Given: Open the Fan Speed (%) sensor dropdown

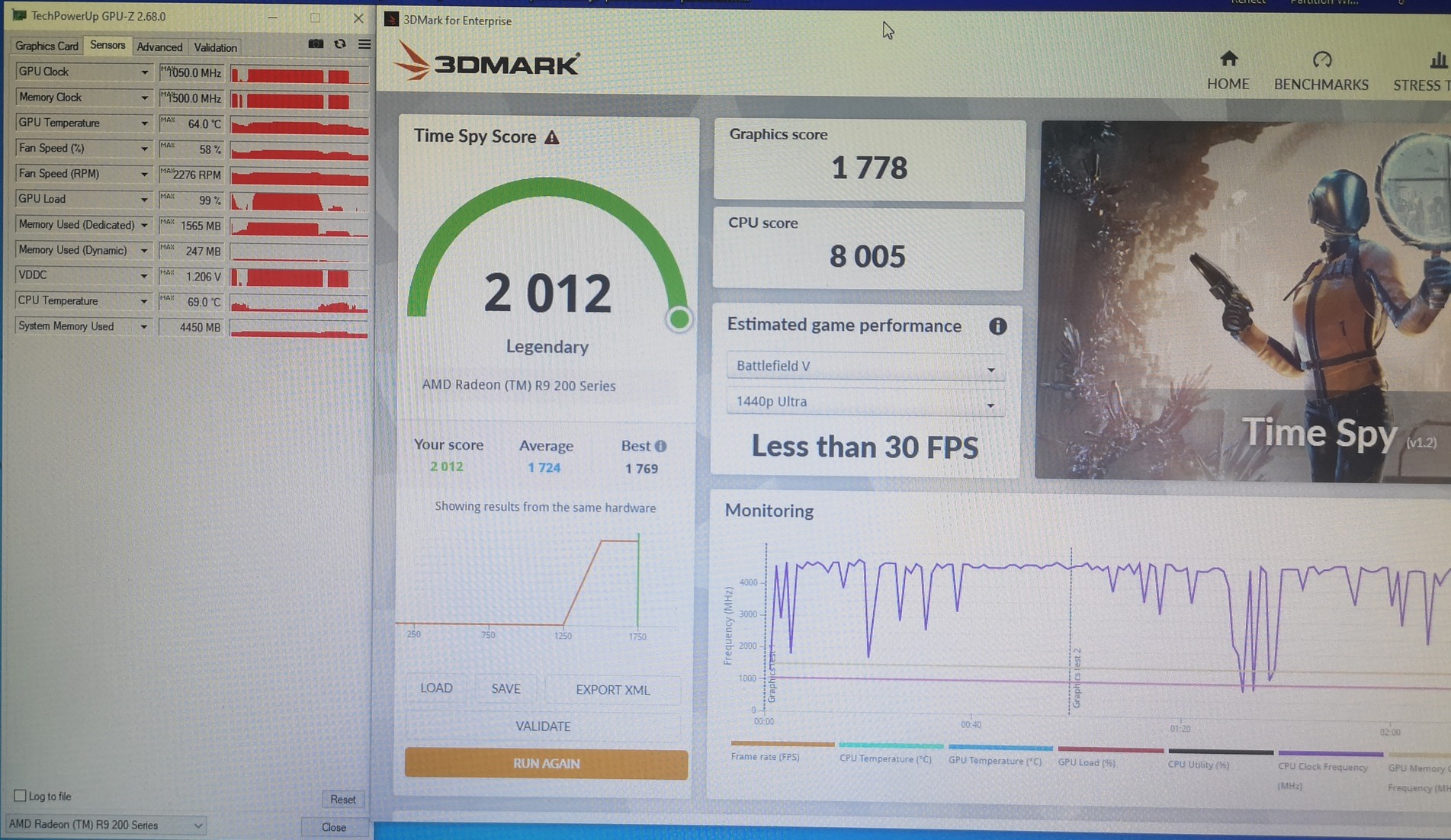Looking at the screenshot, I should 144,149.
